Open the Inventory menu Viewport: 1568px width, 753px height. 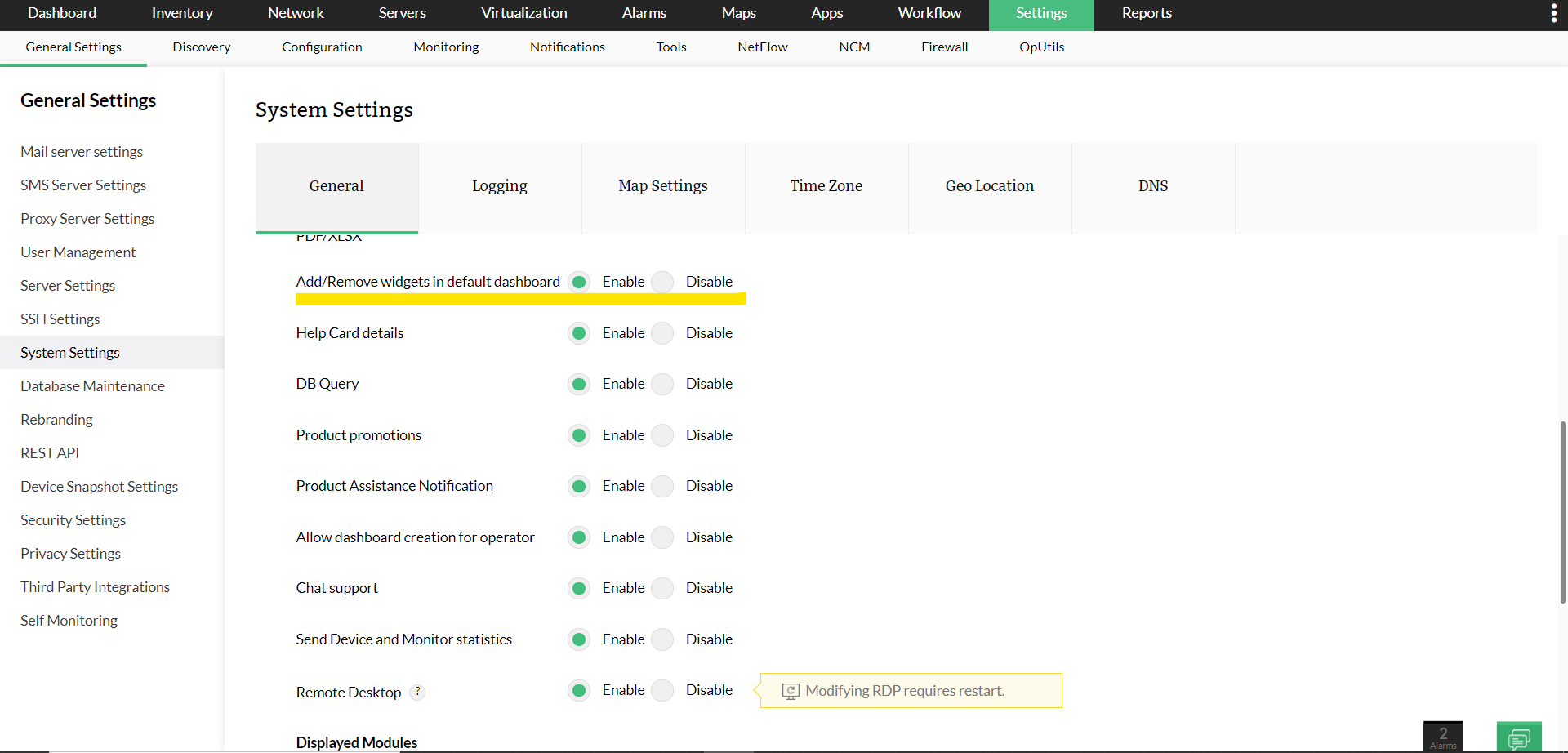182,13
